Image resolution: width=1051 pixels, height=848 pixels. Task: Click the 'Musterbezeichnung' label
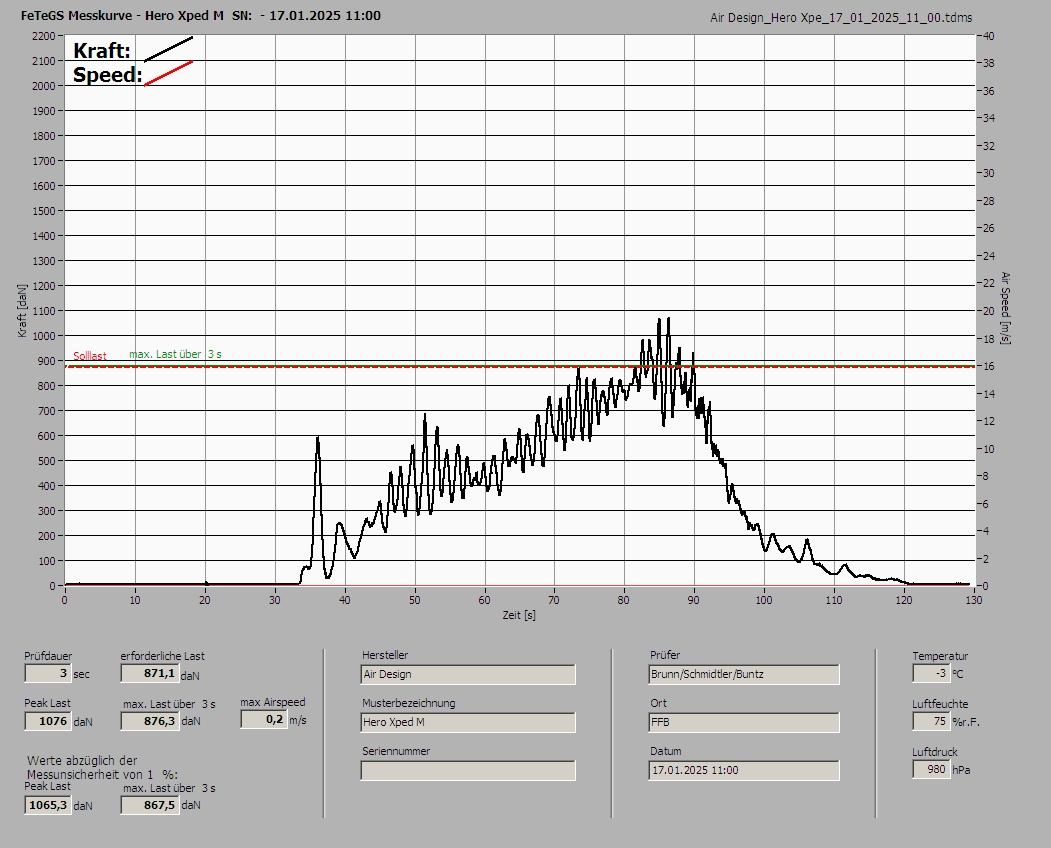coord(409,703)
